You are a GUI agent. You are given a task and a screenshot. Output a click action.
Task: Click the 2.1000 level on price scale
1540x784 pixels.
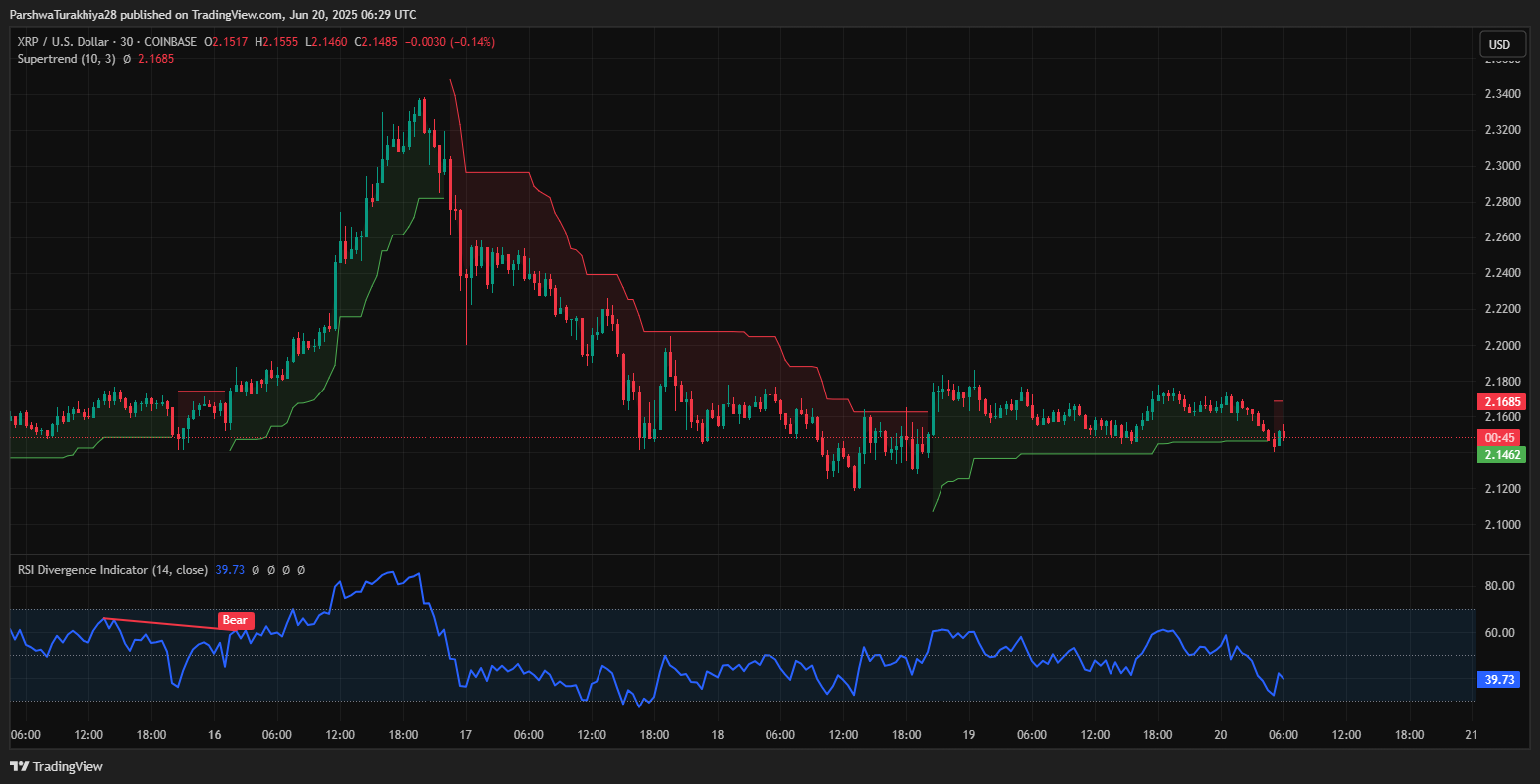1501,525
